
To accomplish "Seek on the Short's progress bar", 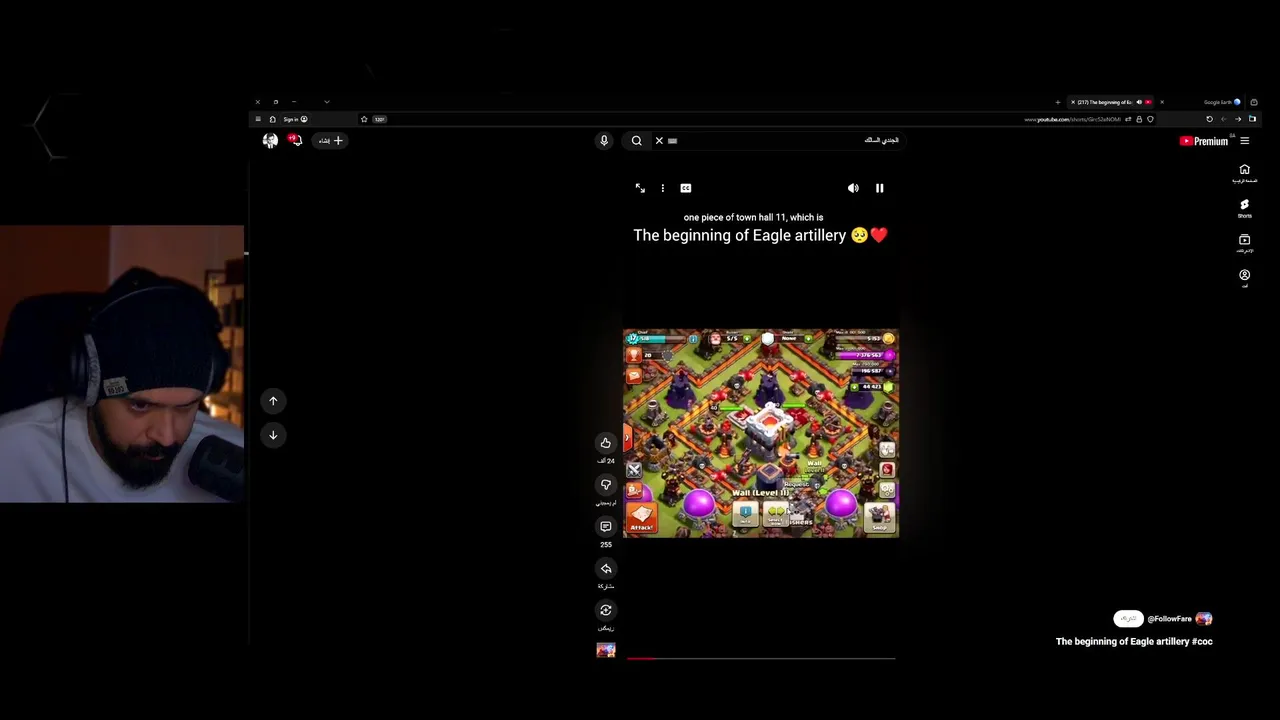I will coord(760,658).
